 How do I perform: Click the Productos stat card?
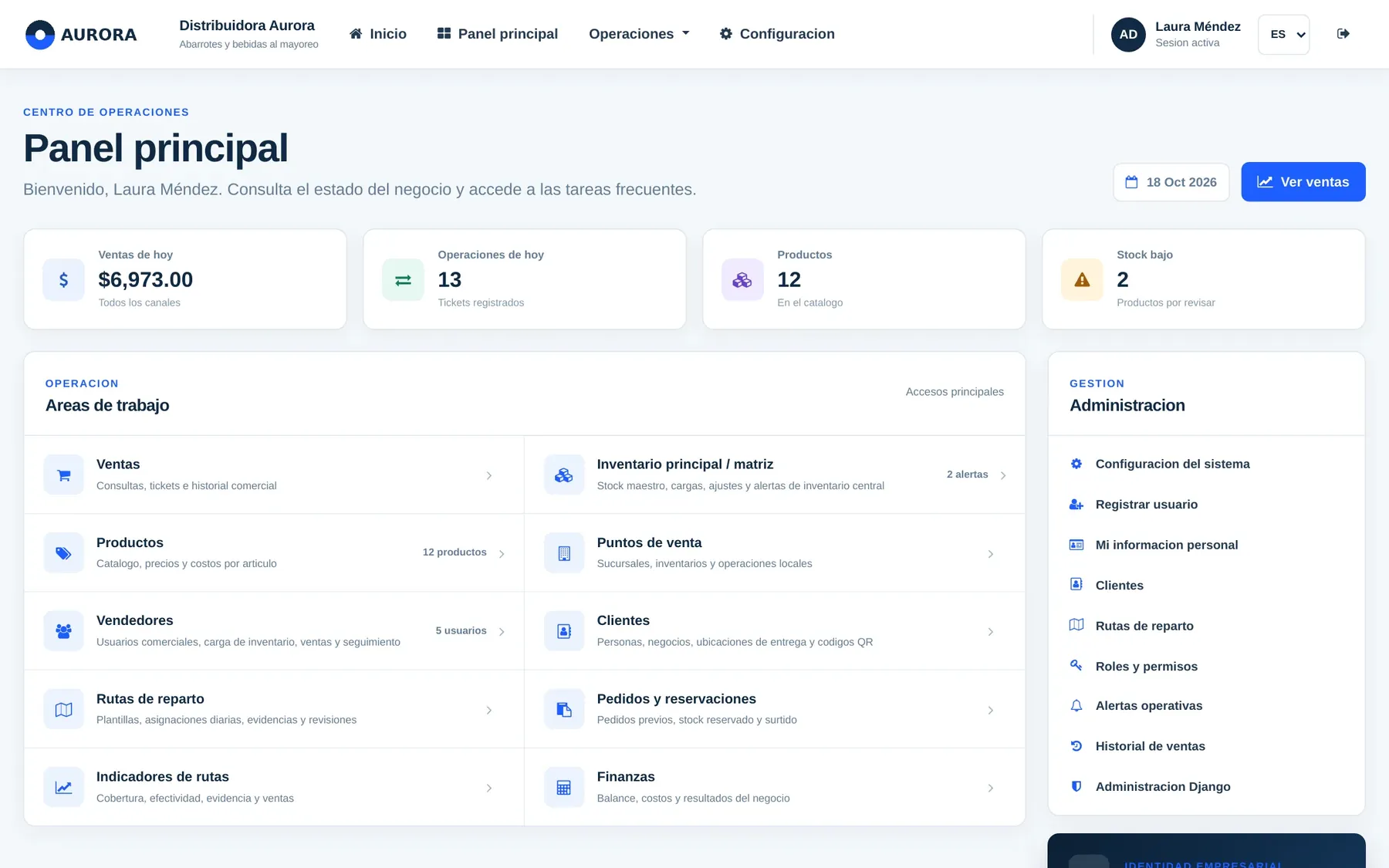tap(864, 279)
